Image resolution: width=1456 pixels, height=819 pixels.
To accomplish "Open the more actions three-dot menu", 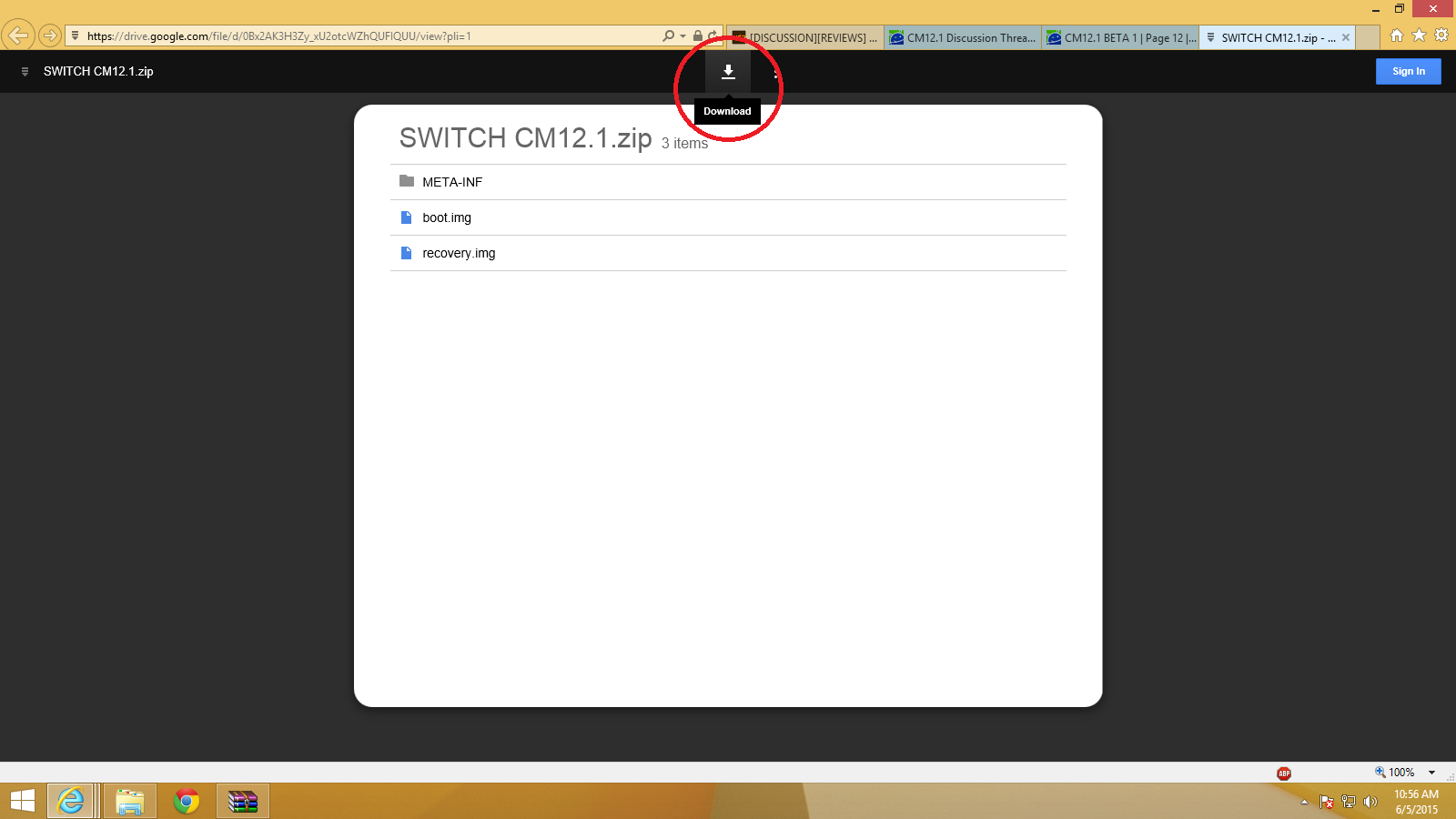I will (775, 72).
